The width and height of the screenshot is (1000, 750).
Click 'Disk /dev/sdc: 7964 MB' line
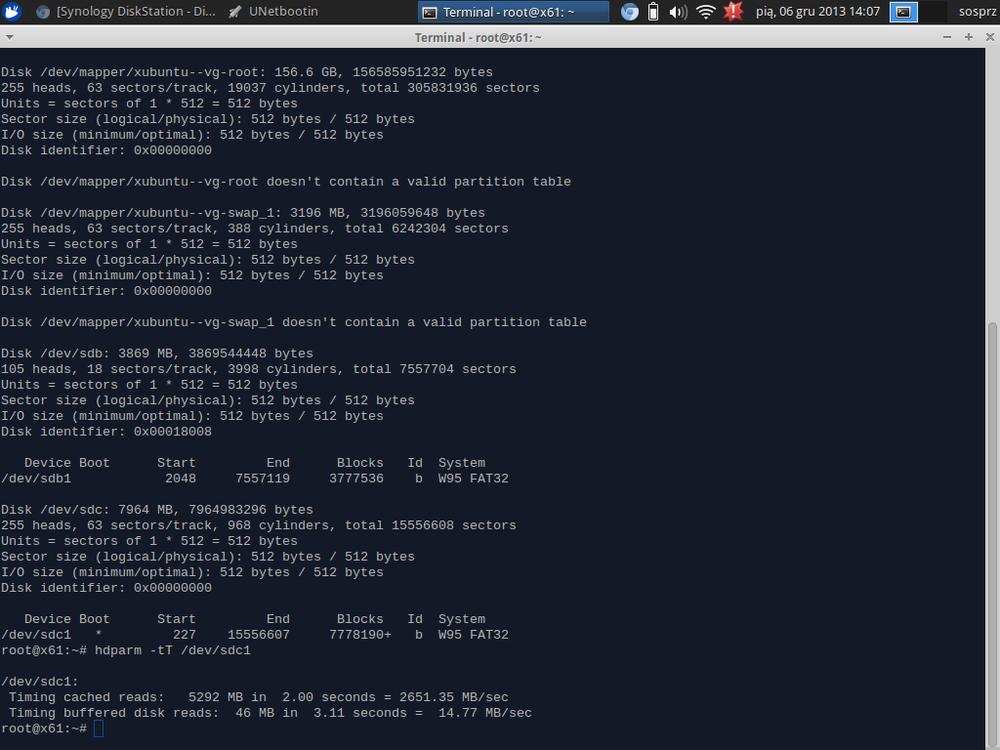(157, 510)
